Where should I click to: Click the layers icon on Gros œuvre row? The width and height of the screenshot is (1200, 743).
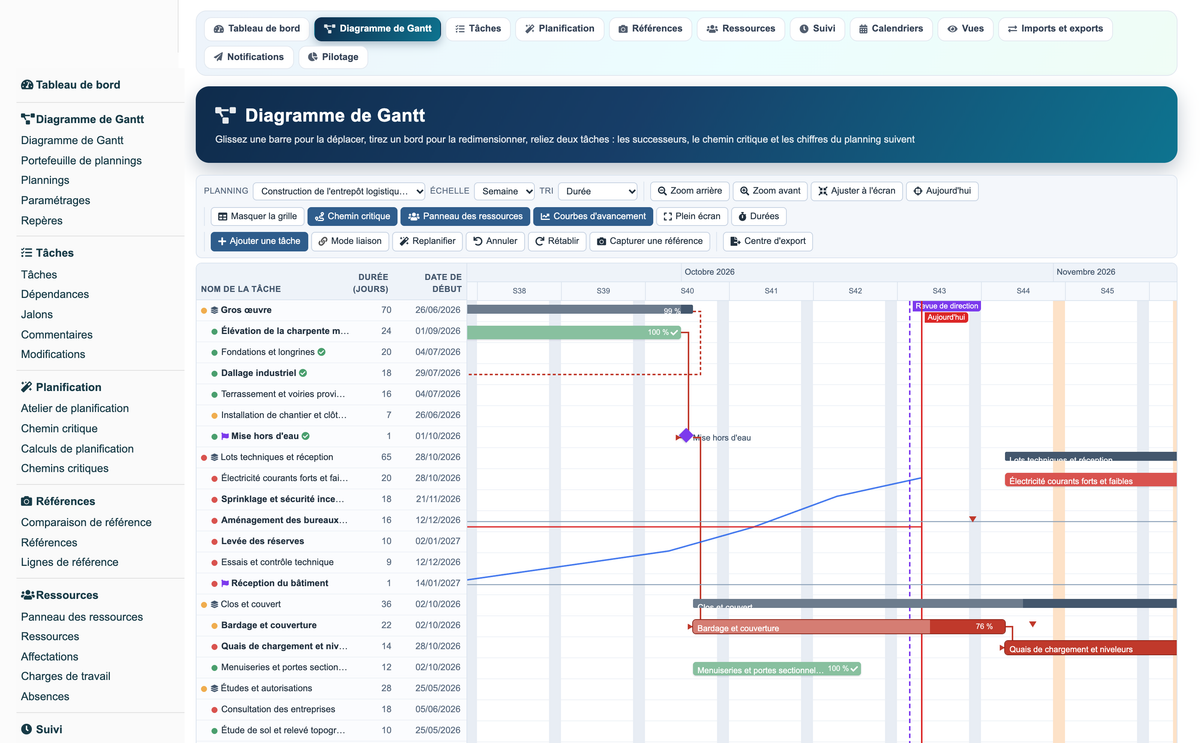(x=215, y=310)
